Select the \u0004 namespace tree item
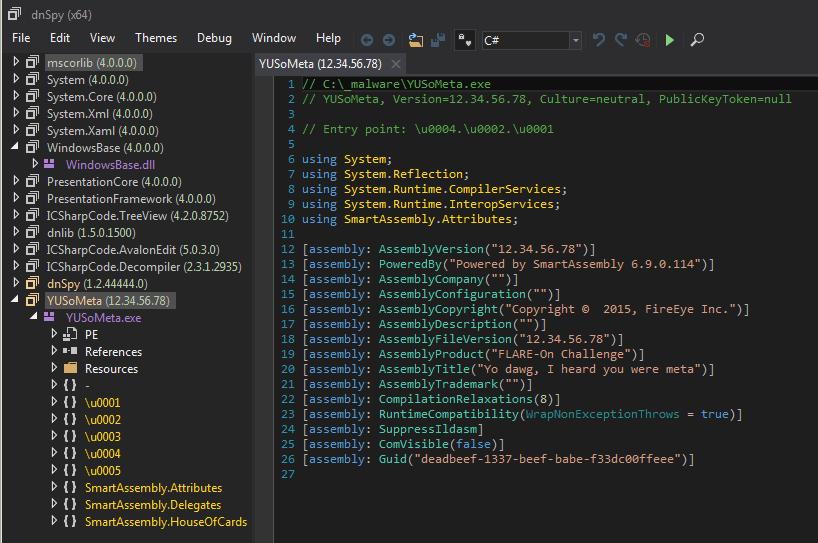The height and width of the screenshot is (543, 818). tap(102, 454)
